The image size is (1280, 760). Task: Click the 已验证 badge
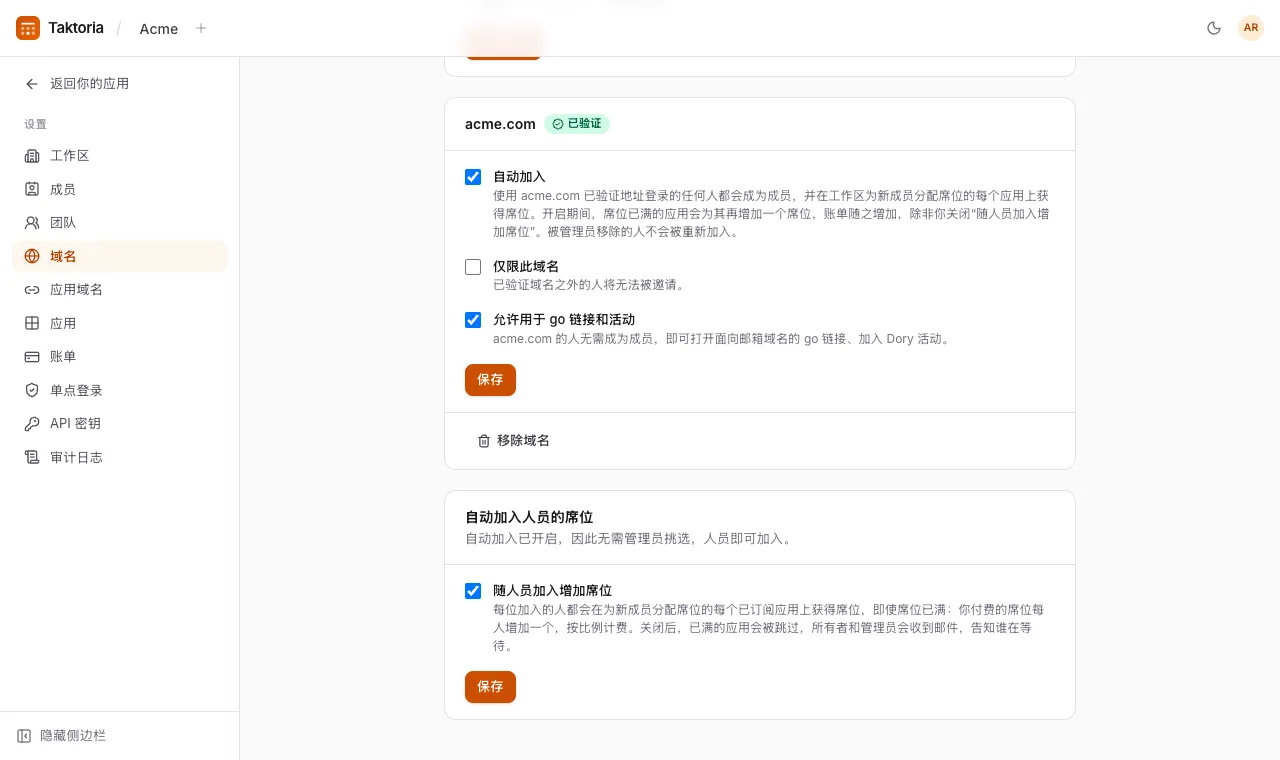pyautogui.click(x=577, y=124)
